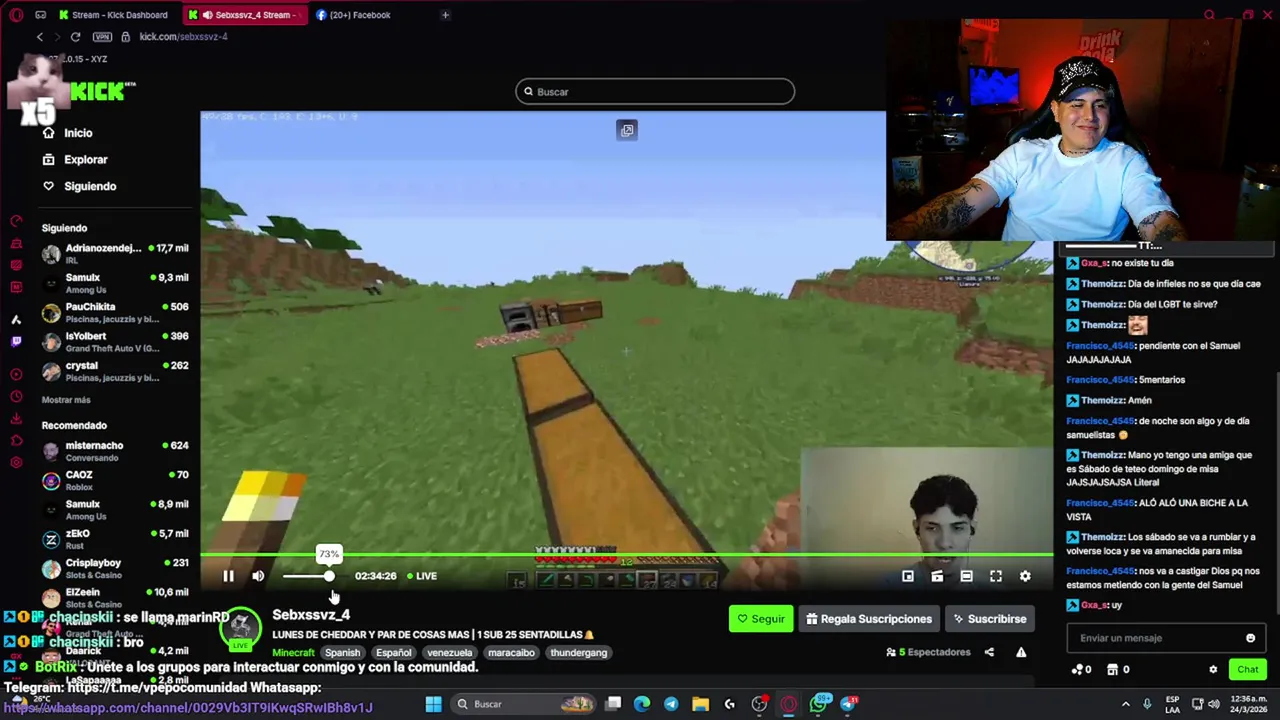Toggle mini player picture-in-picture icon
The width and height of the screenshot is (1280, 720).
coord(908,576)
